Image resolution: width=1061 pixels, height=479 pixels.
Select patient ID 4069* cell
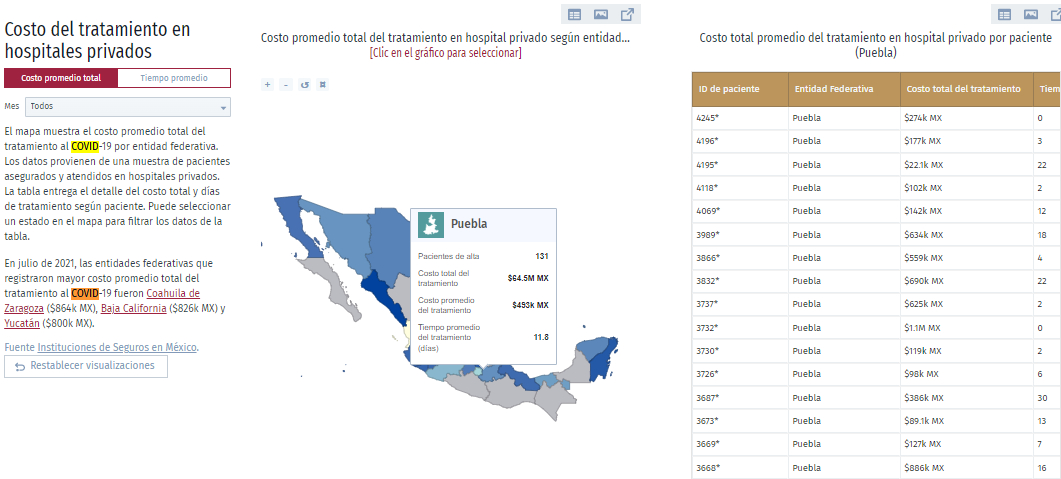[740, 211]
